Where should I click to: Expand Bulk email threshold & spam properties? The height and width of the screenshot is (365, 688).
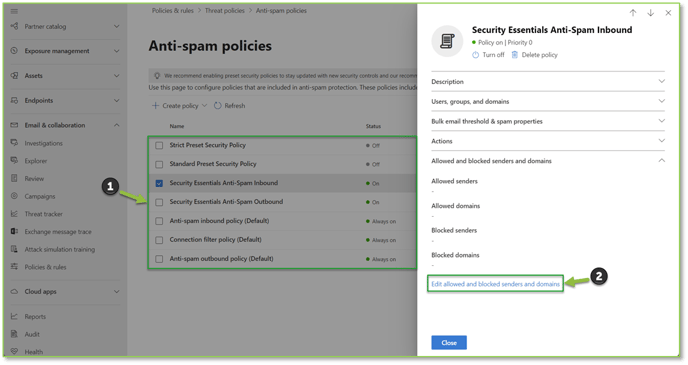pyautogui.click(x=548, y=121)
